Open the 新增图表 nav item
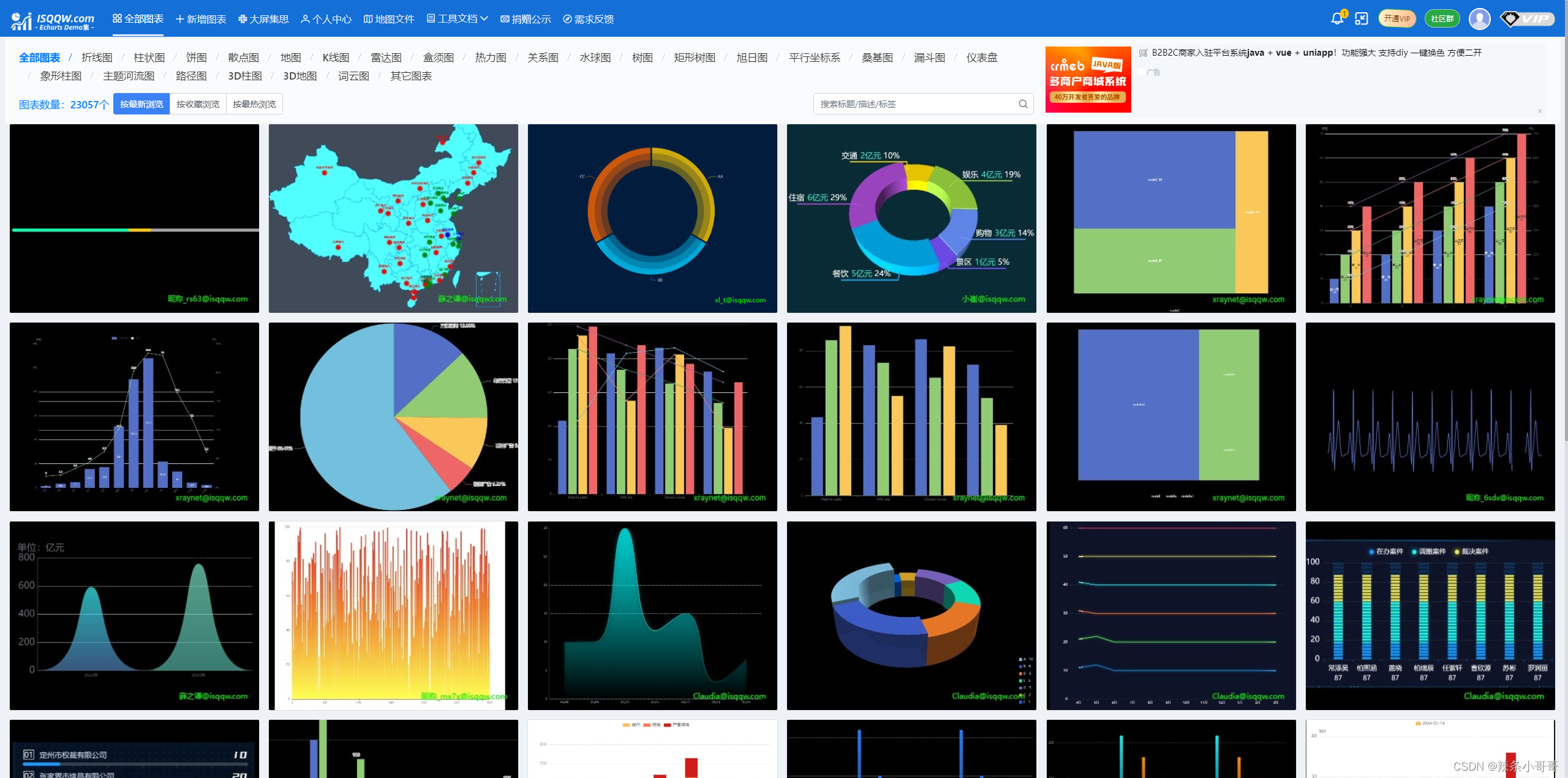This screenshot has height=778, width=1568. 201,19
